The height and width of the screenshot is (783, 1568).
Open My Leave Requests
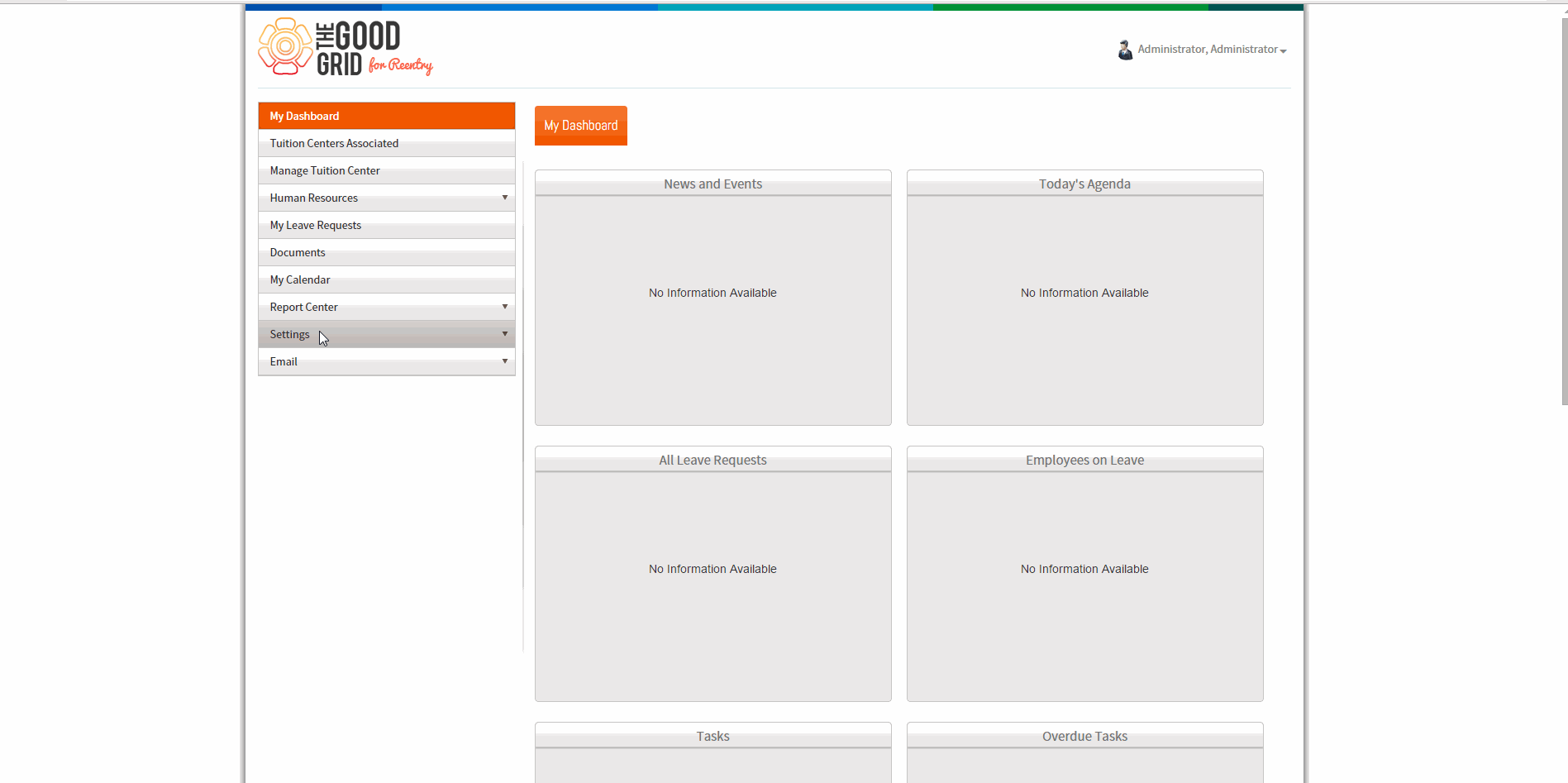(x=387, y=225)
